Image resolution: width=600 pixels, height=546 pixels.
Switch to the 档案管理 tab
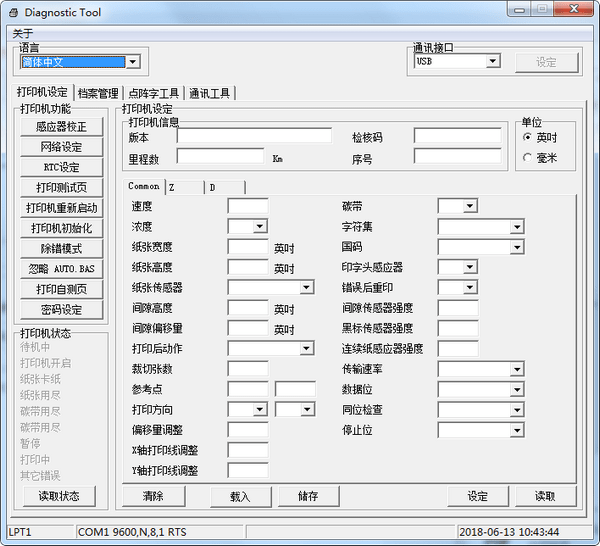tap(98, 94)
